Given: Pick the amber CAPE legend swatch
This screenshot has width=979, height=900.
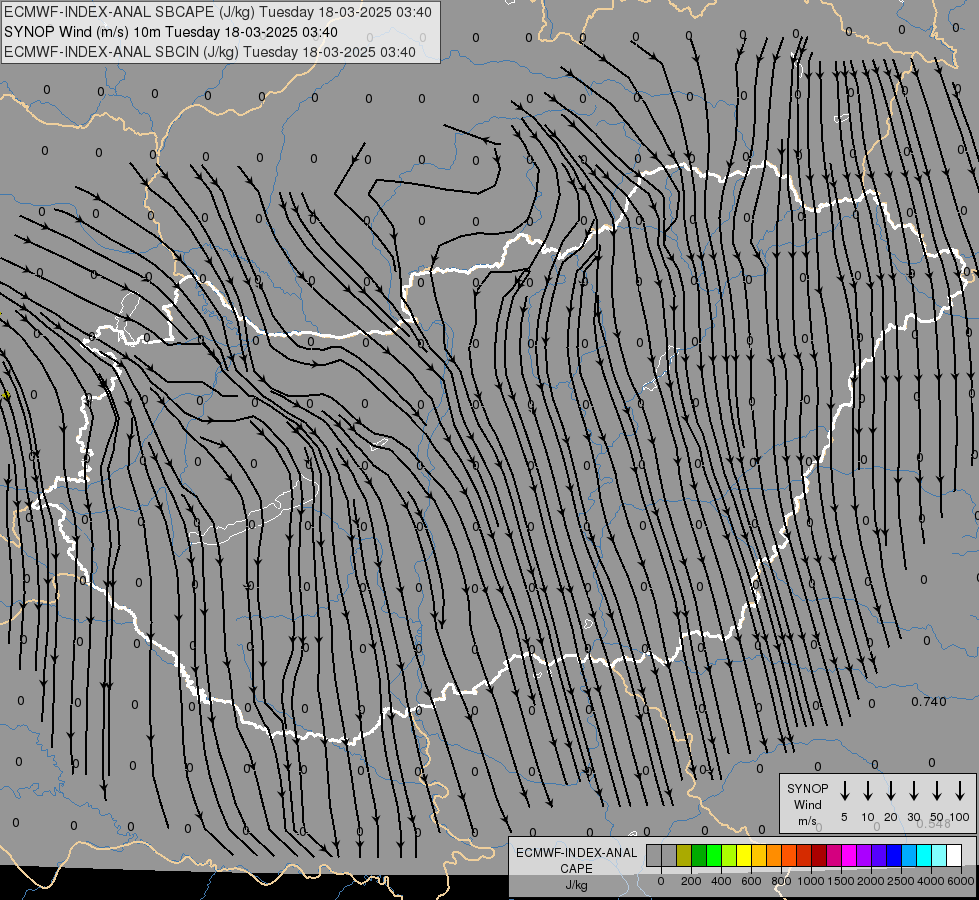Looking at the screenshot, I should [759, 855].
